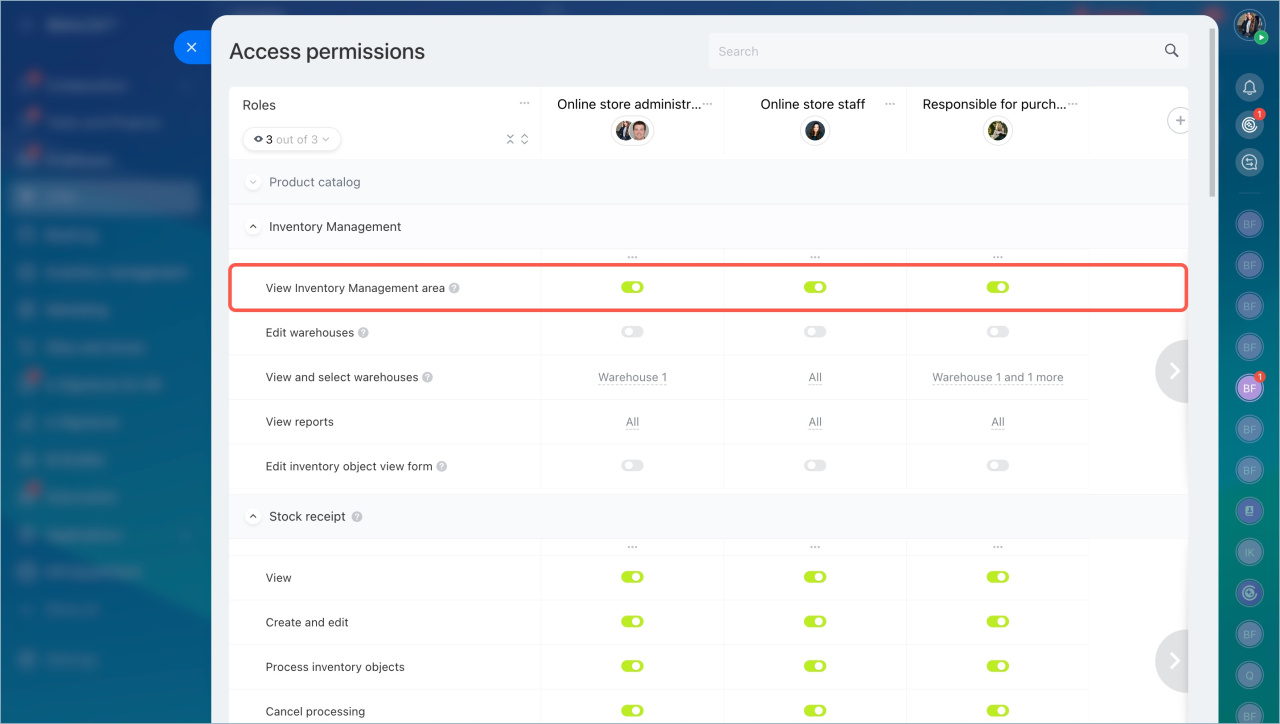Expand the Product catalog section
1280x724 pixels.
click(252, 182)
